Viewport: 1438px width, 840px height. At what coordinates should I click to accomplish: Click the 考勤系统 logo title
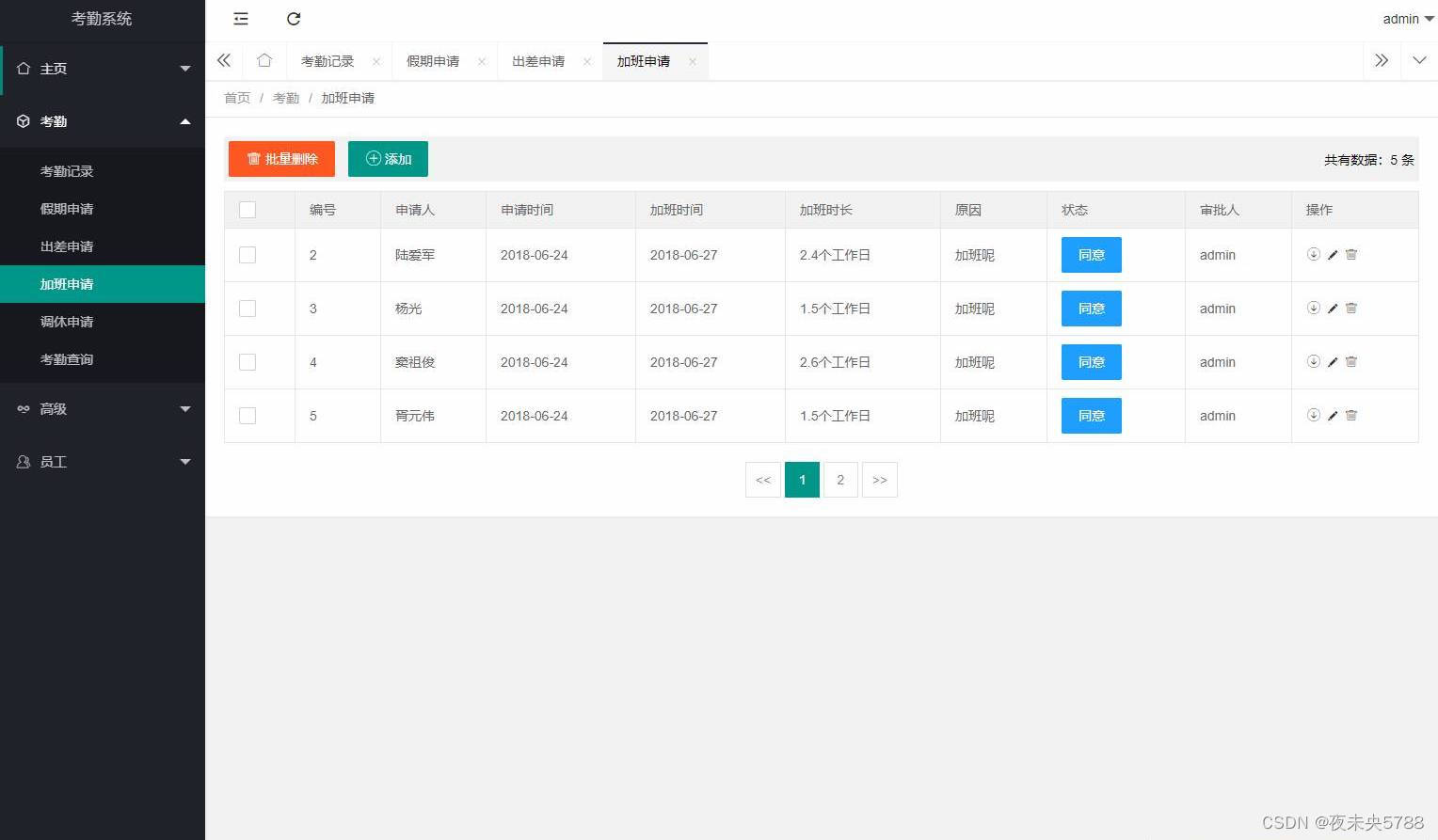point(102,19)
